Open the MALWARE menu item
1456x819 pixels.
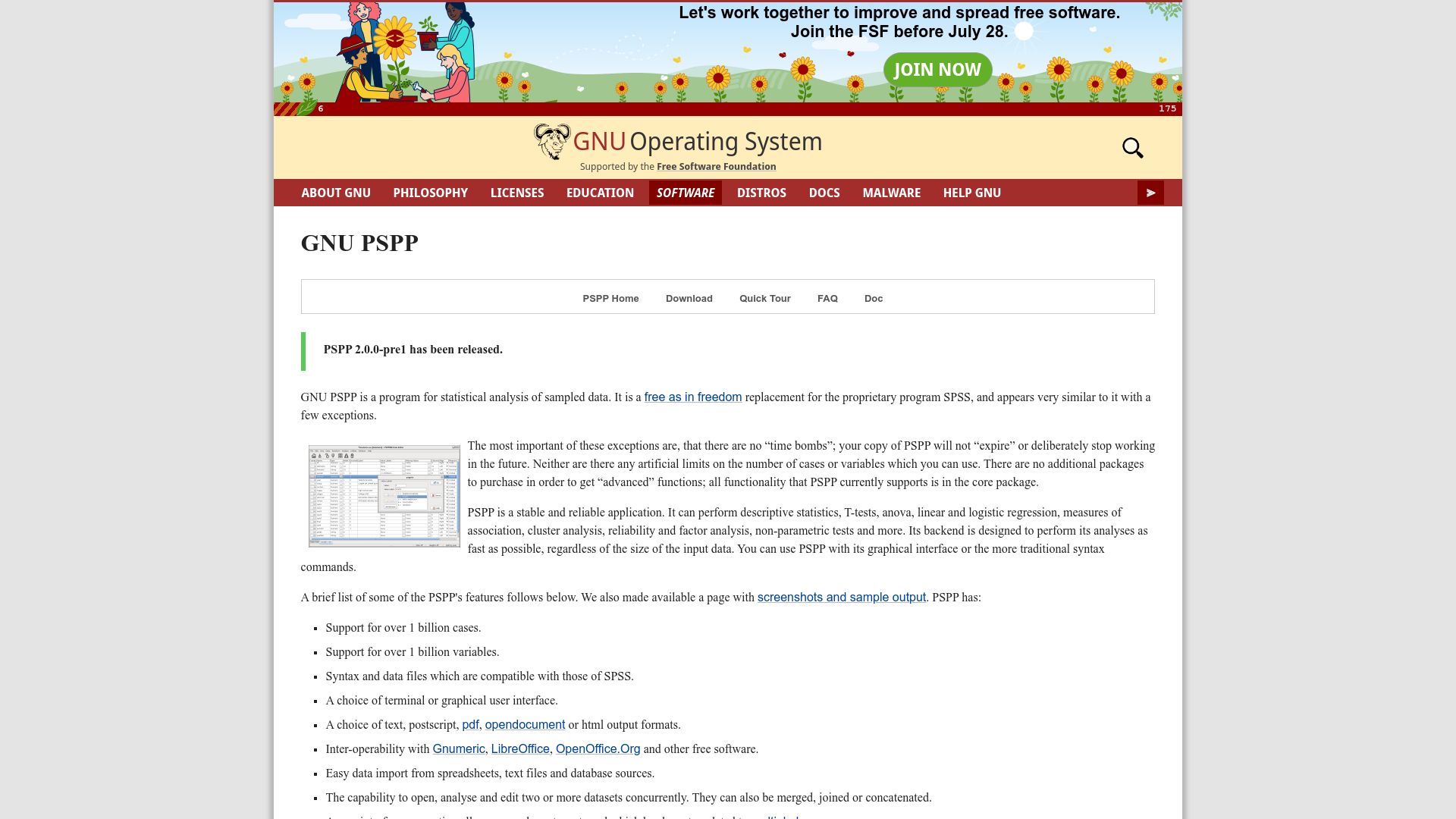coord(891,193)
